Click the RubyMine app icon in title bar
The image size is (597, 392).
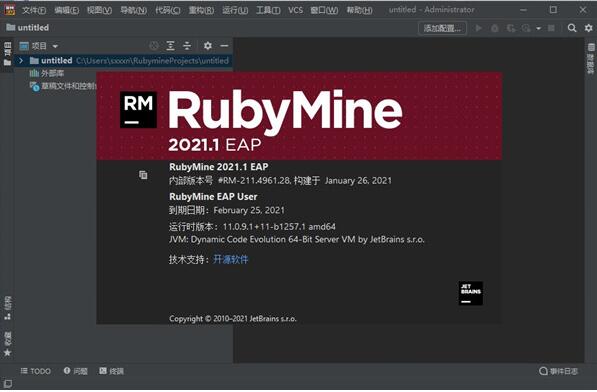tap(9, 10)
